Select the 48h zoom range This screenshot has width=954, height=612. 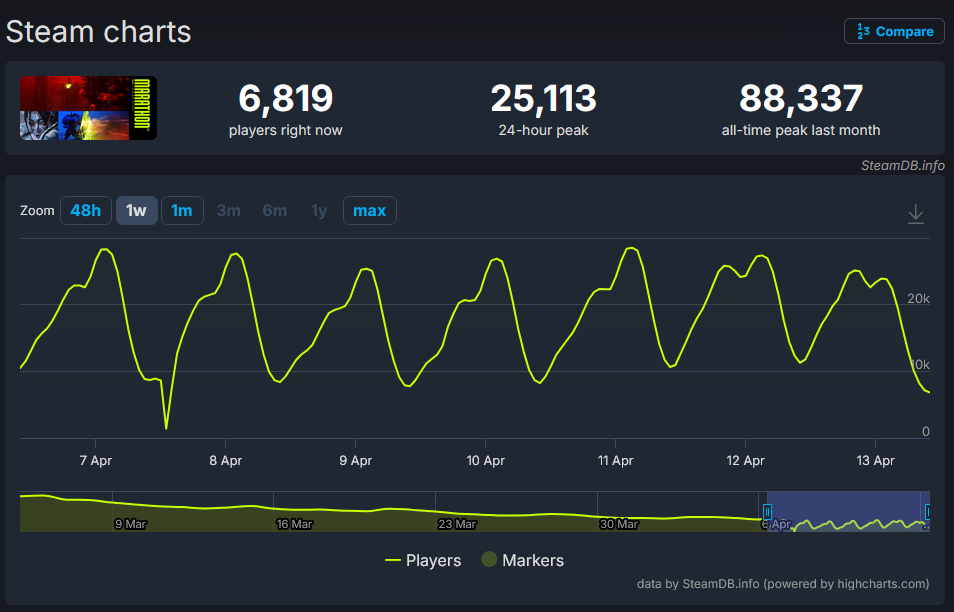click(x=86, y=210)
